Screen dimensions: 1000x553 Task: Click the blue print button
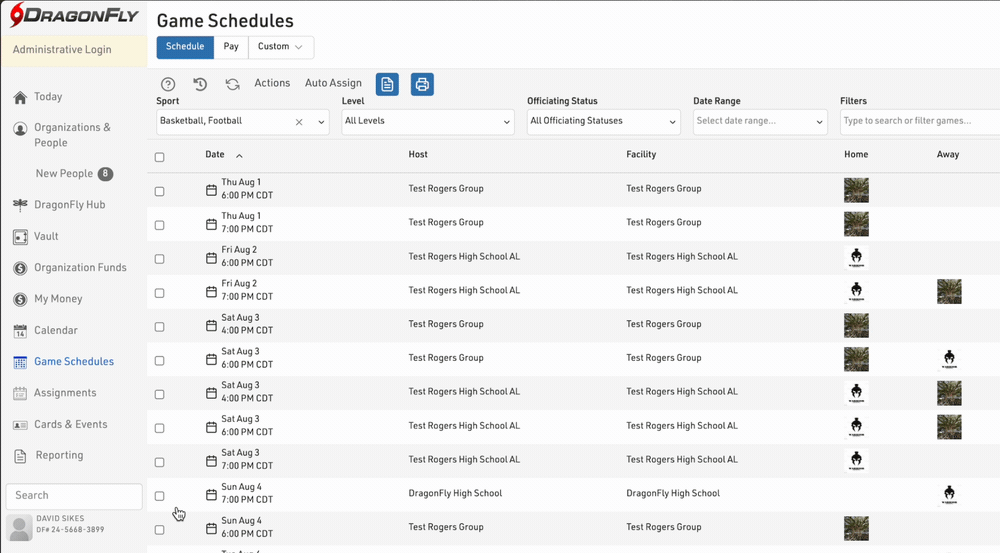click(x=422, y=85)
